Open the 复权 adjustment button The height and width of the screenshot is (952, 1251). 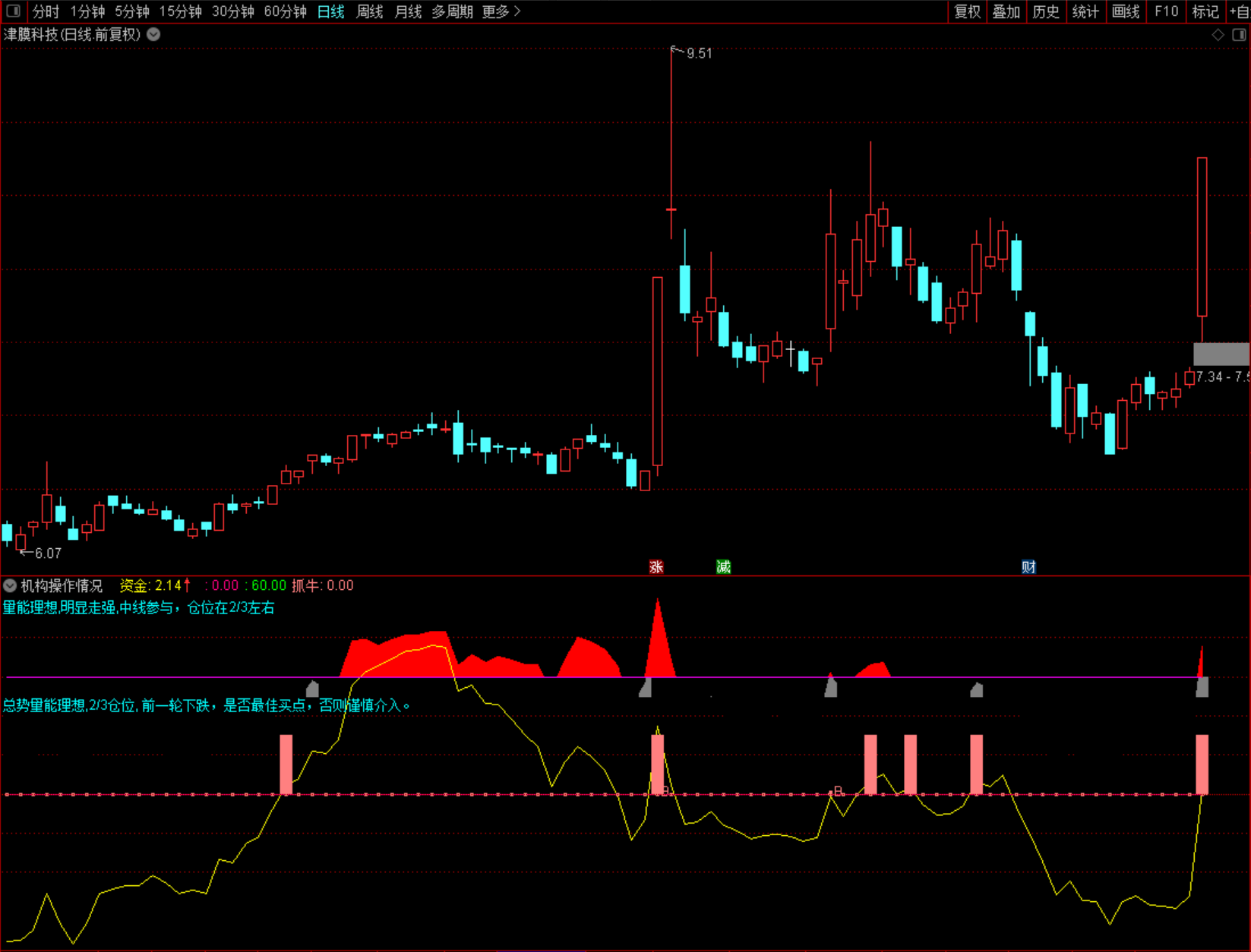967,11
